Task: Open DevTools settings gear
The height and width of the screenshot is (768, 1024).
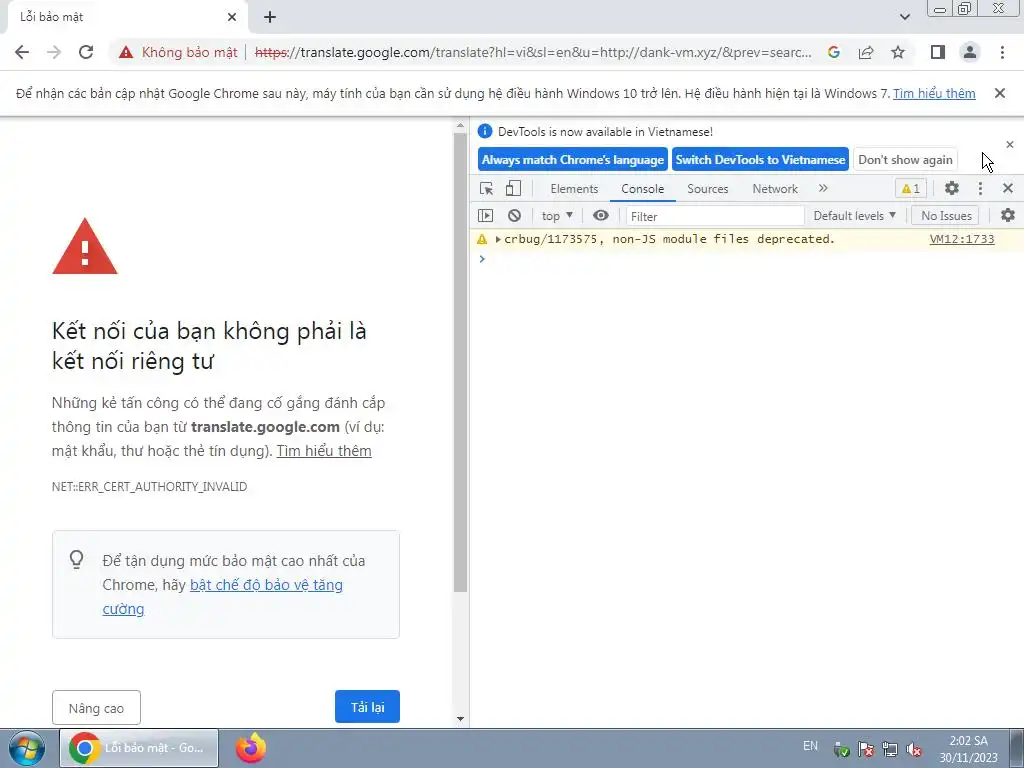Action: (x=952, y=189)
